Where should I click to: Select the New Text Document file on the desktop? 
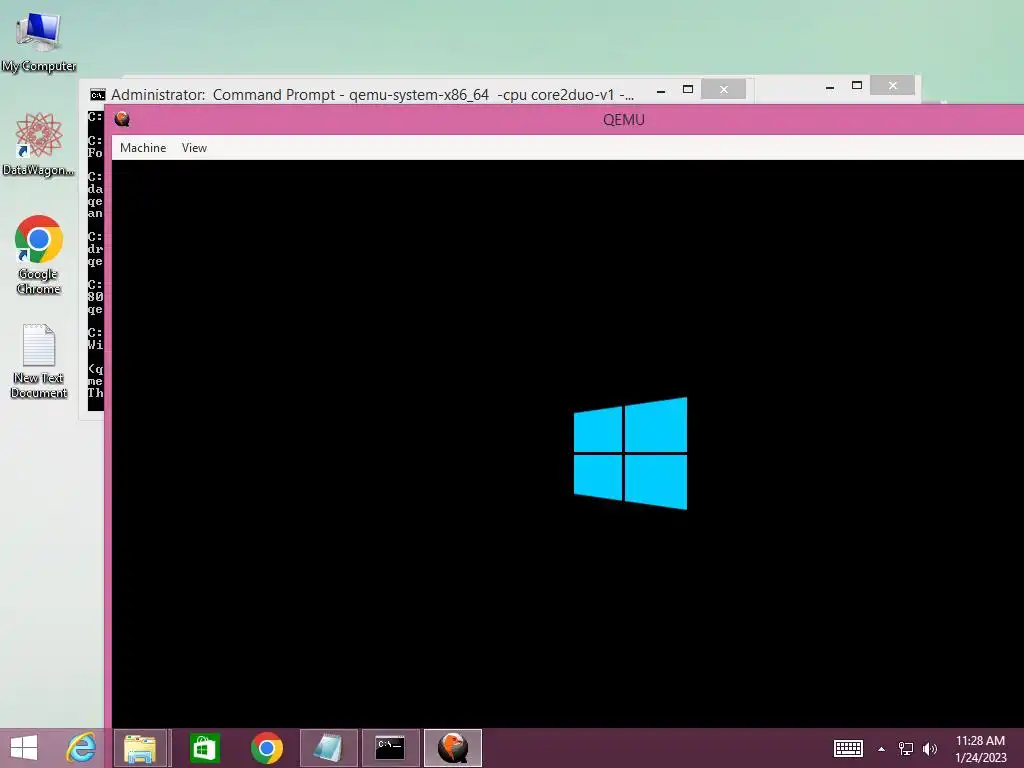click(x=39, y=360)
